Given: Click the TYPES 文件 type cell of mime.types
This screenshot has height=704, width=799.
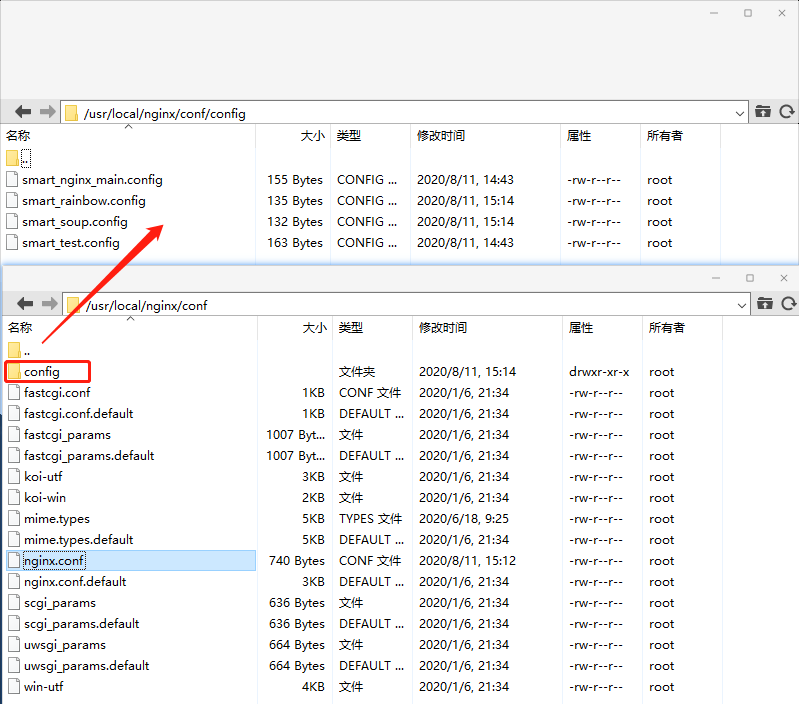Looking at the screenshot, I should [370, 519].
